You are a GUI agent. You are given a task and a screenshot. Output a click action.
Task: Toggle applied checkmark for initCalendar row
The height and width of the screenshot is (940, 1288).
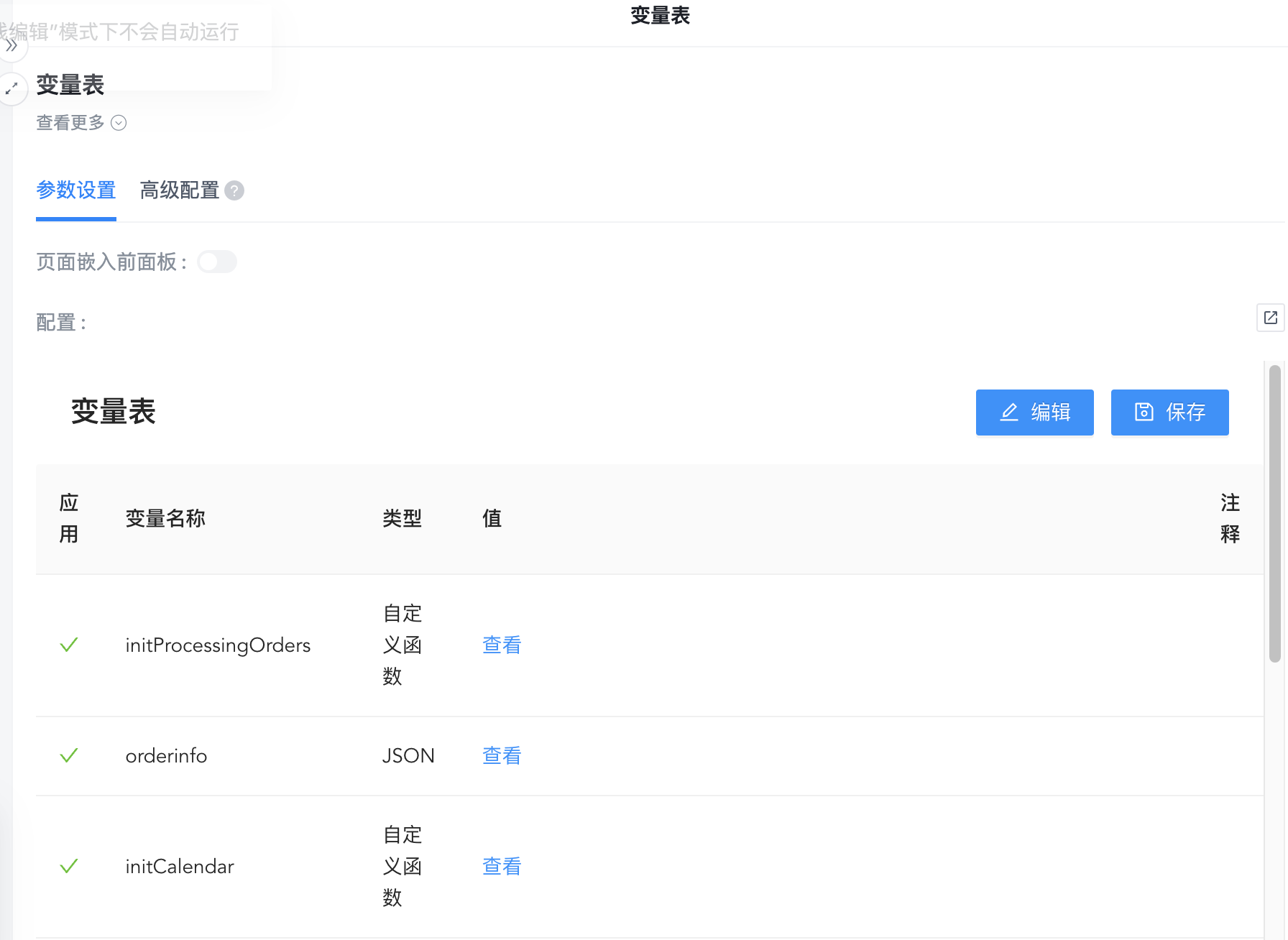(x=69, y=866)
